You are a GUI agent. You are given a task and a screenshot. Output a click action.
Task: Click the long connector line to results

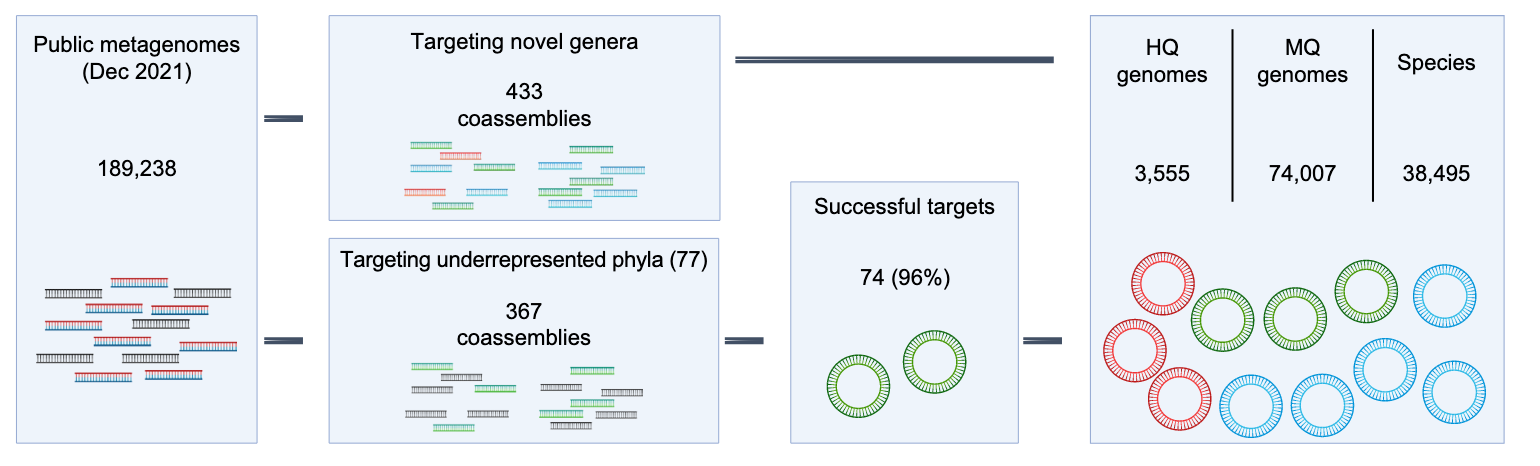894,60
